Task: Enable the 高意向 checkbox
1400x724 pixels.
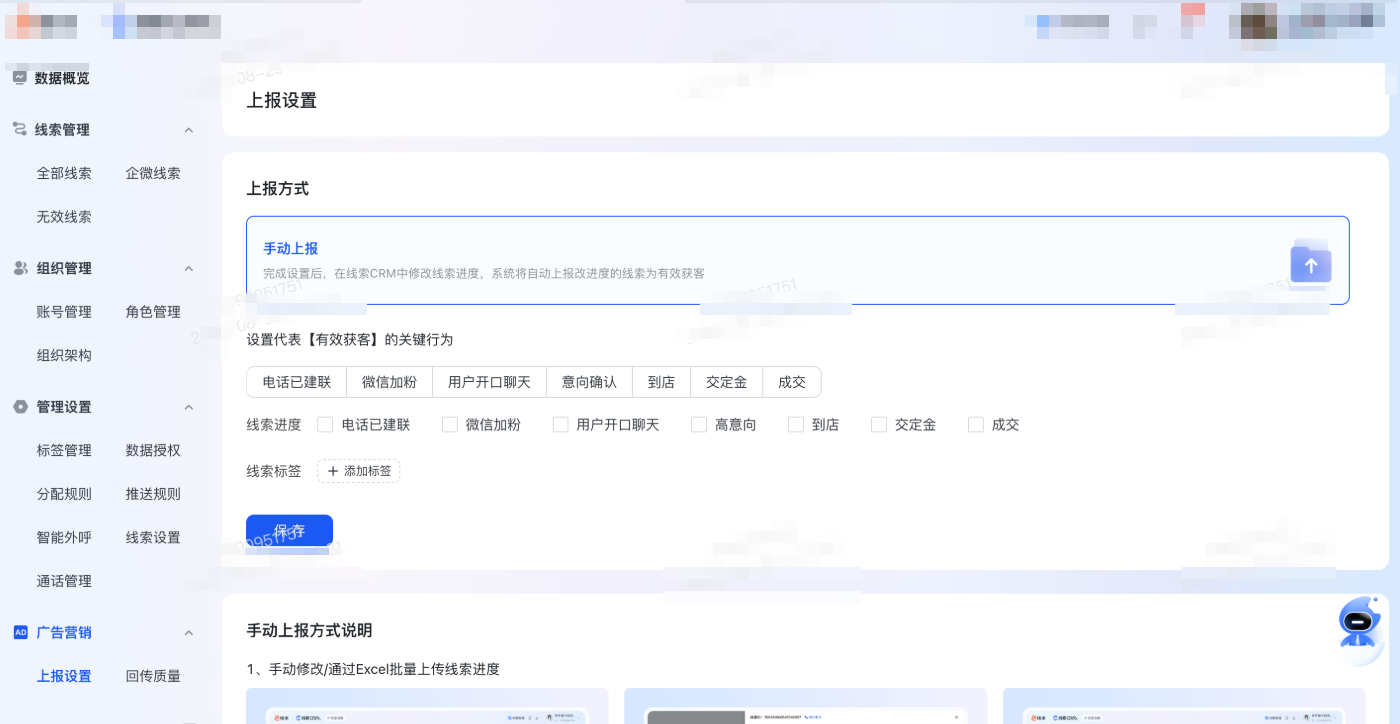Action: click(698, 424)
